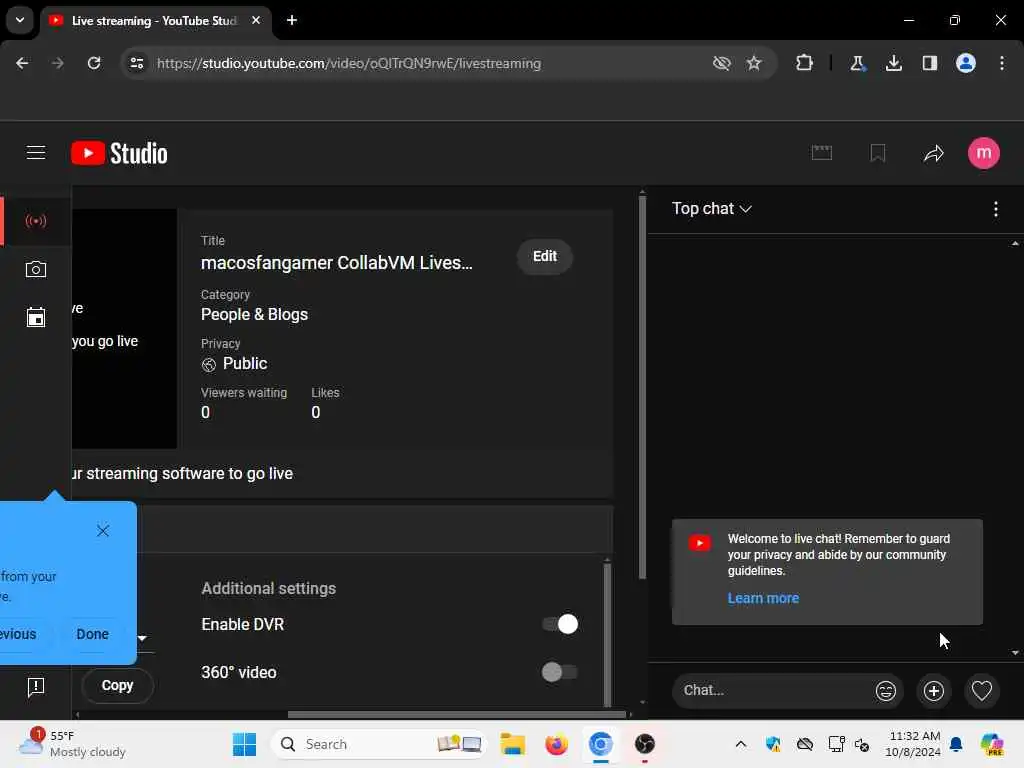Open the account avatar 'm' menu
The height and width of the screenshot is (768, 1024).
coord(984,153)
